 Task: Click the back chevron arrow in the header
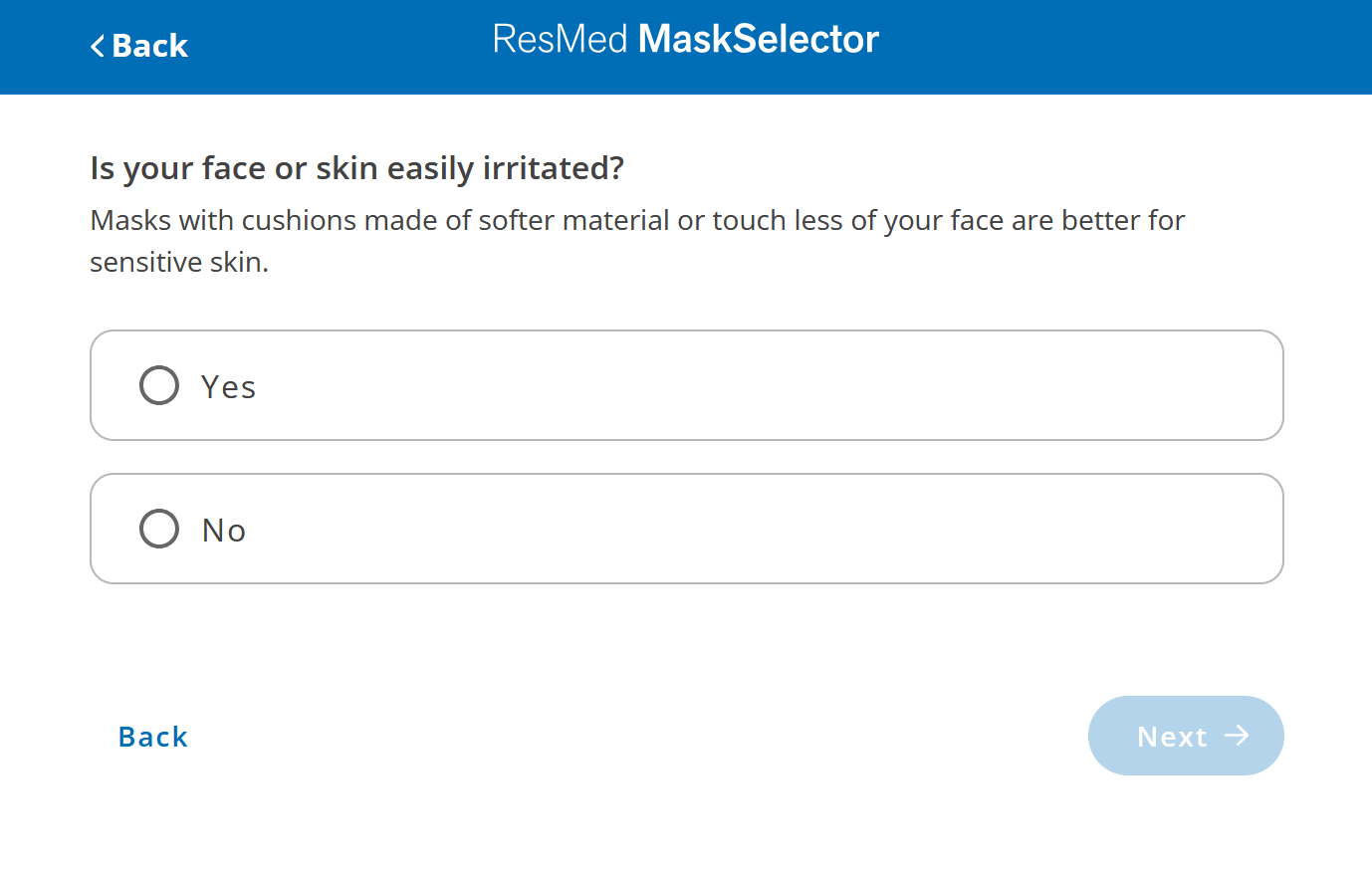point(96,46)
